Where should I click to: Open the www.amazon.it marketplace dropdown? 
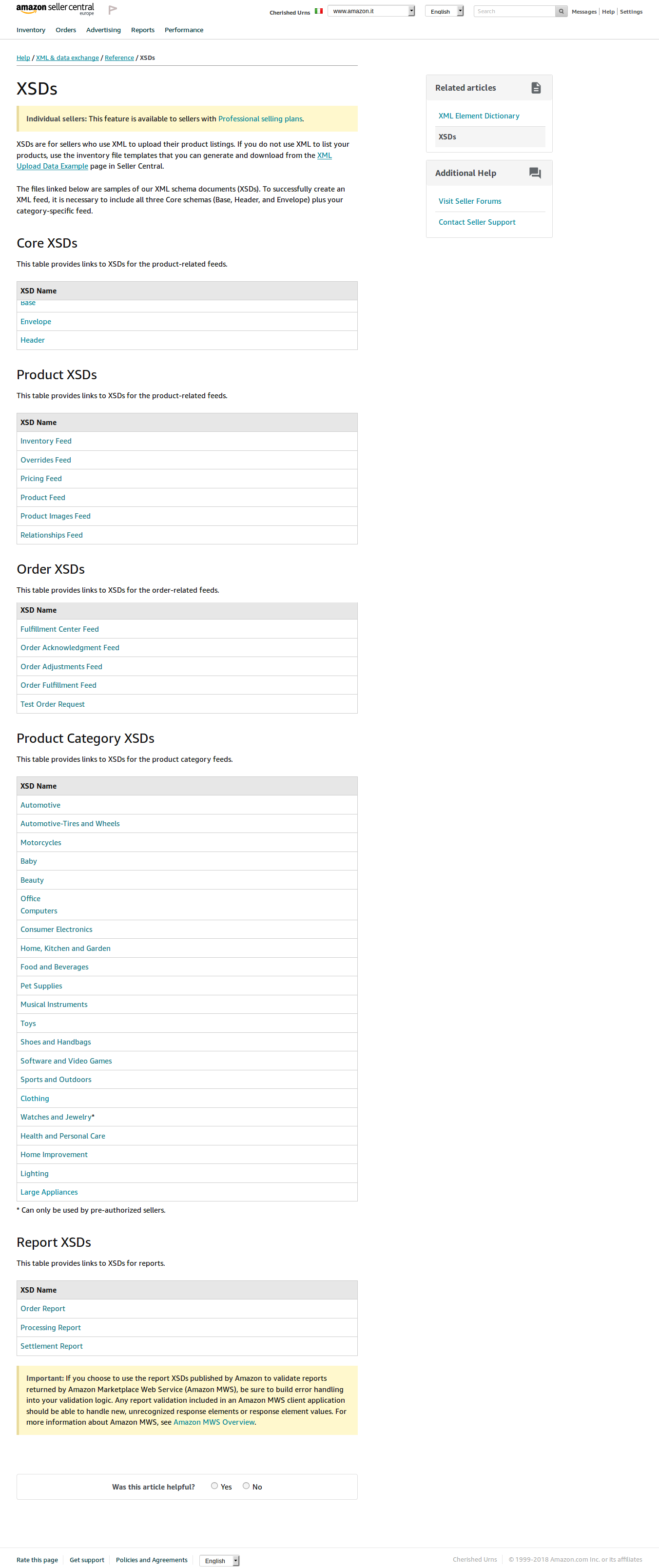pos(370,12)
